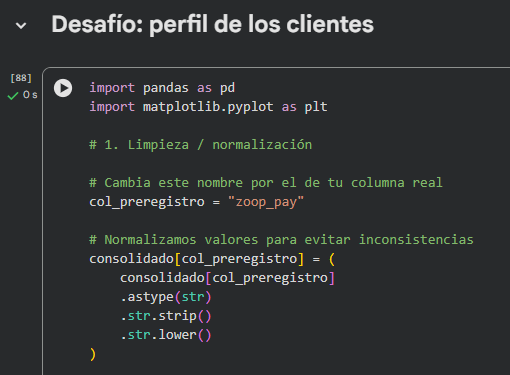Click the line 'consolidado[col_preregistro] = ('
Viewport: 510px width, 375px height.
click(x=212, y=259)
